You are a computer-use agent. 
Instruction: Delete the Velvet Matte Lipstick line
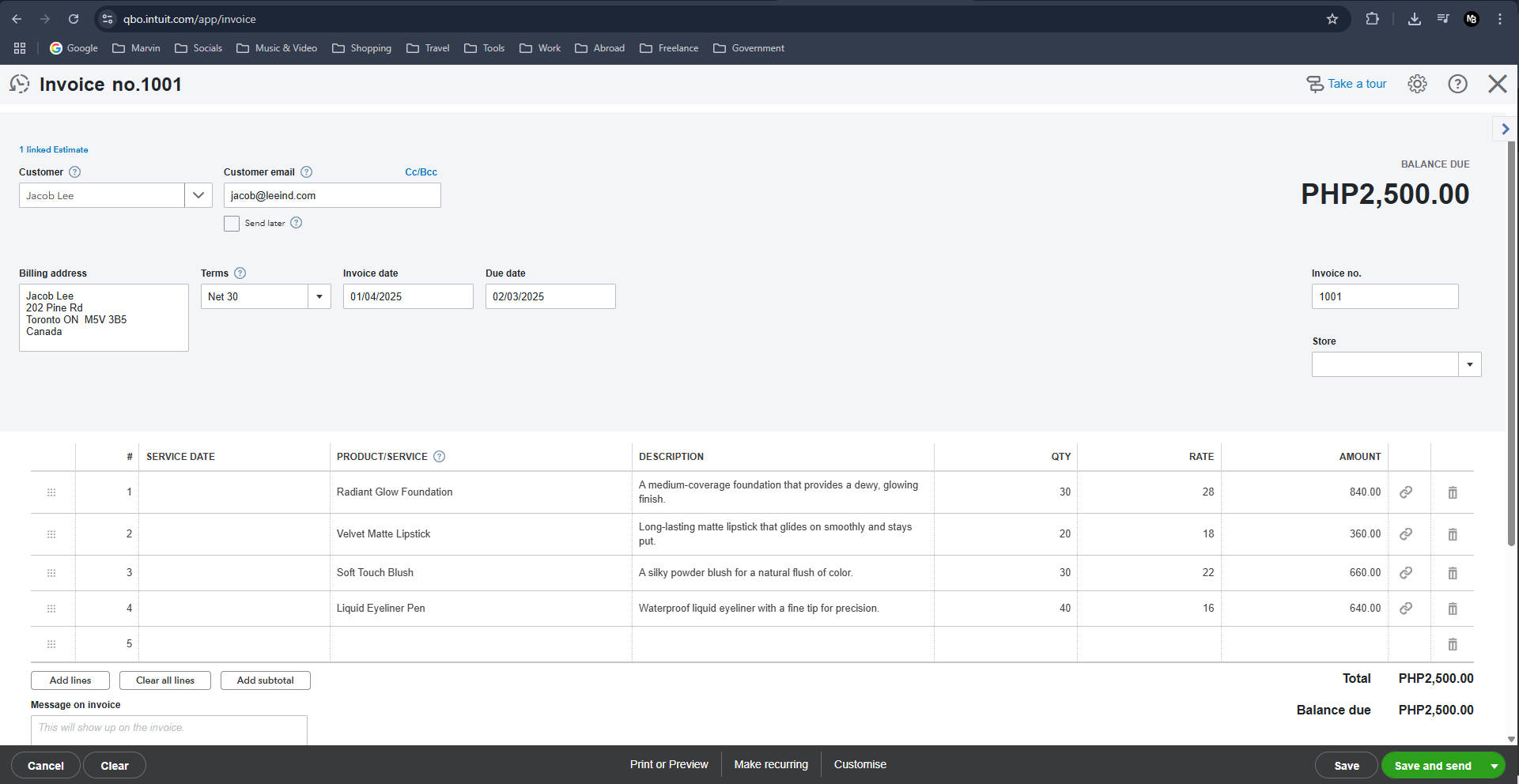point(1453,534)
